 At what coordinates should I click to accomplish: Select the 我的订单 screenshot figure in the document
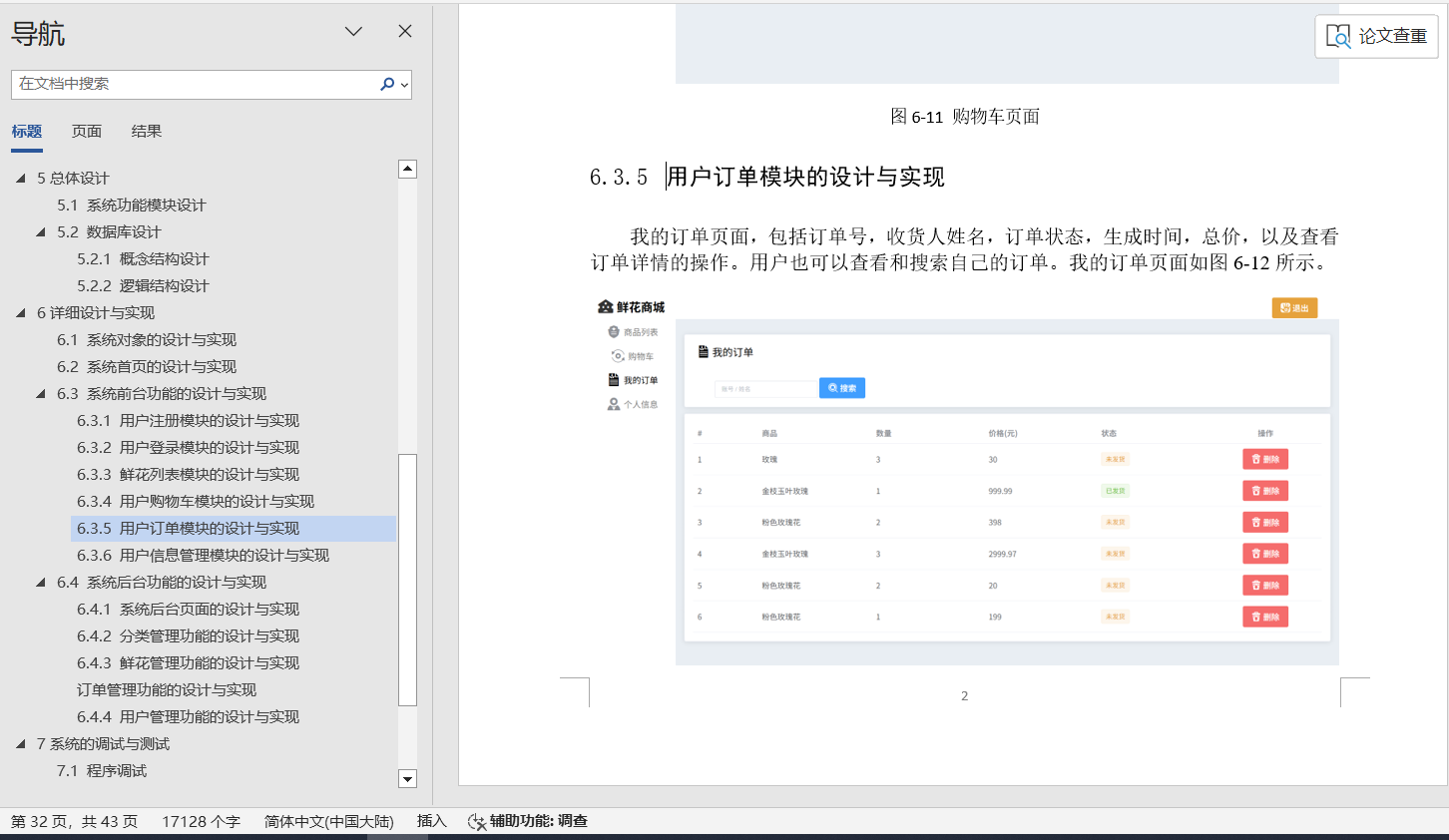click(964, 480)
